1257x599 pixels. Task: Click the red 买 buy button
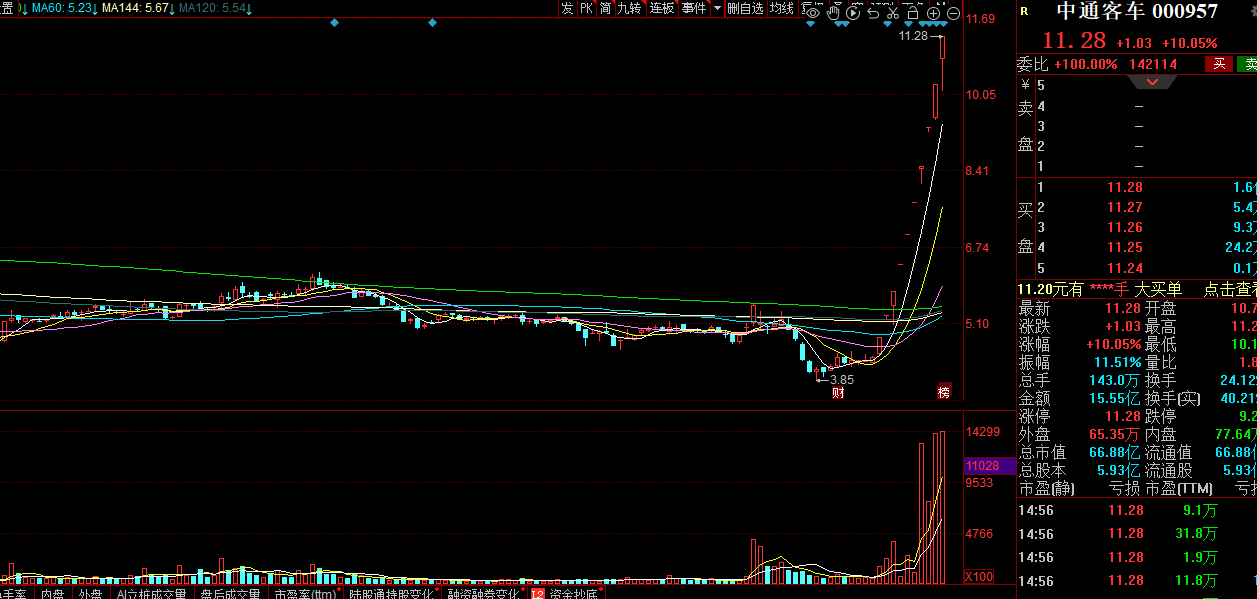[1218, 64]
